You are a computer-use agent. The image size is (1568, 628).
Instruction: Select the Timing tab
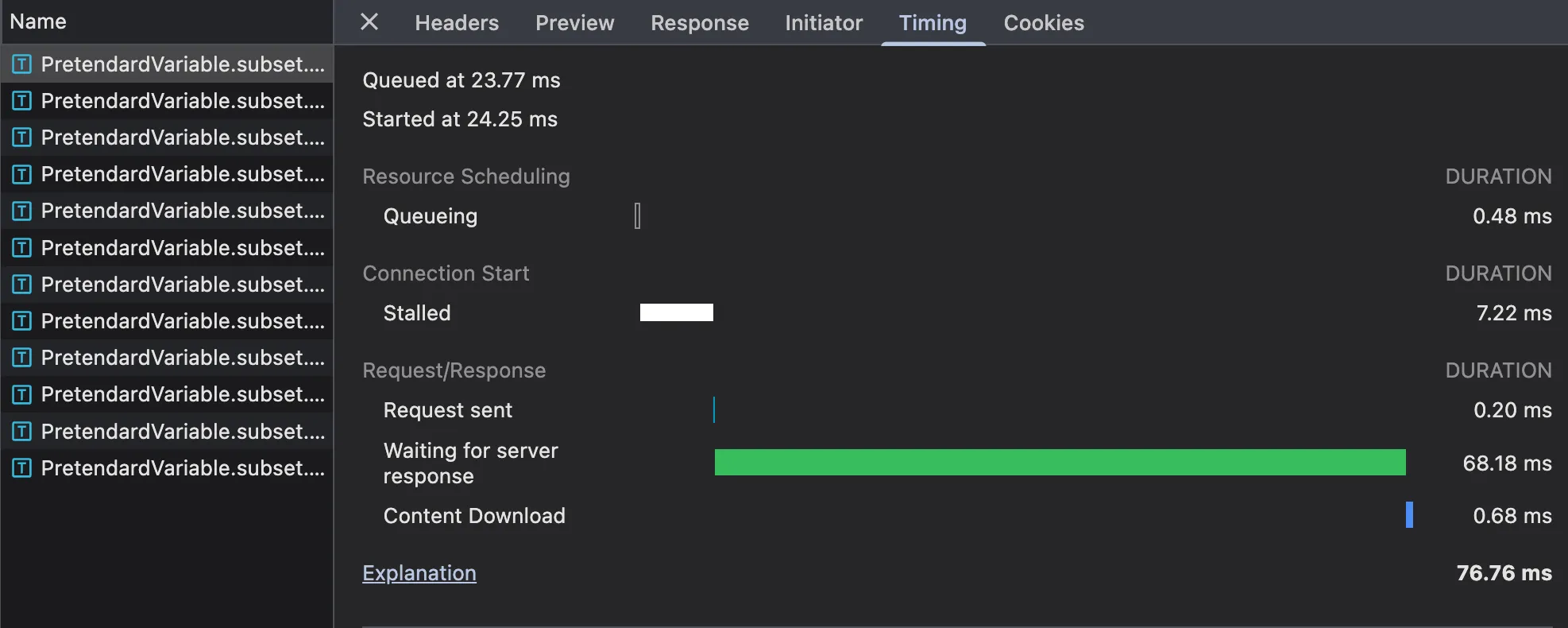tap(933, 23)
